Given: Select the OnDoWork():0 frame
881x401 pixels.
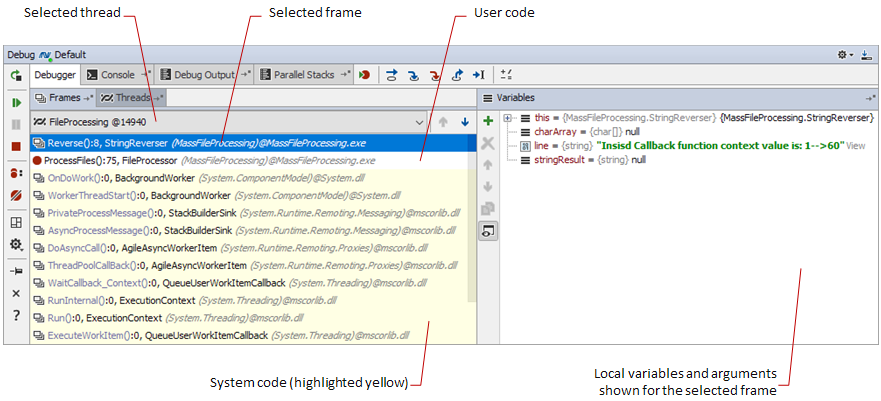Looking at the screenshot, I should pyautogui.click(x=249, y=178).
